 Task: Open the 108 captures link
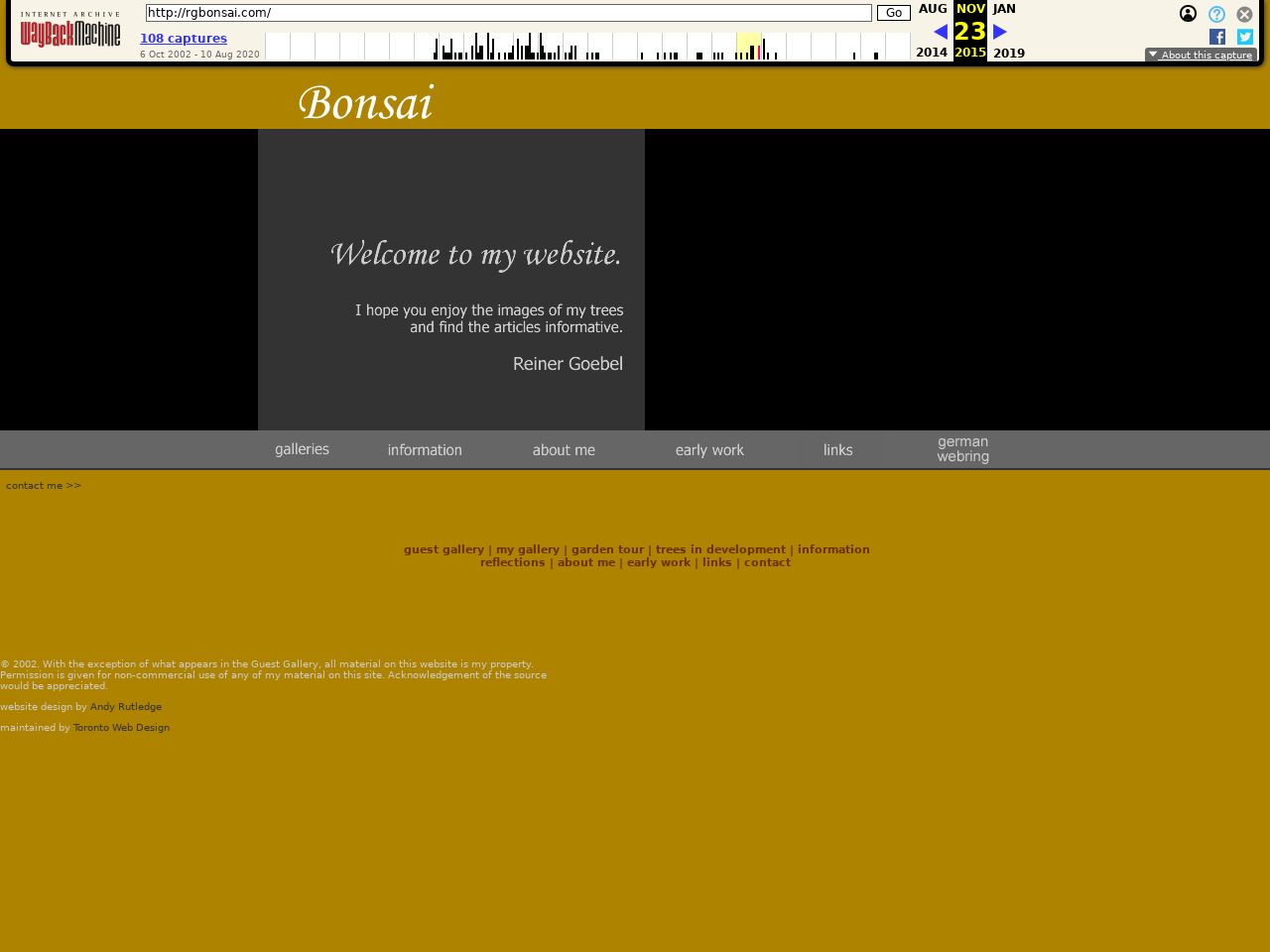point(184,39)
